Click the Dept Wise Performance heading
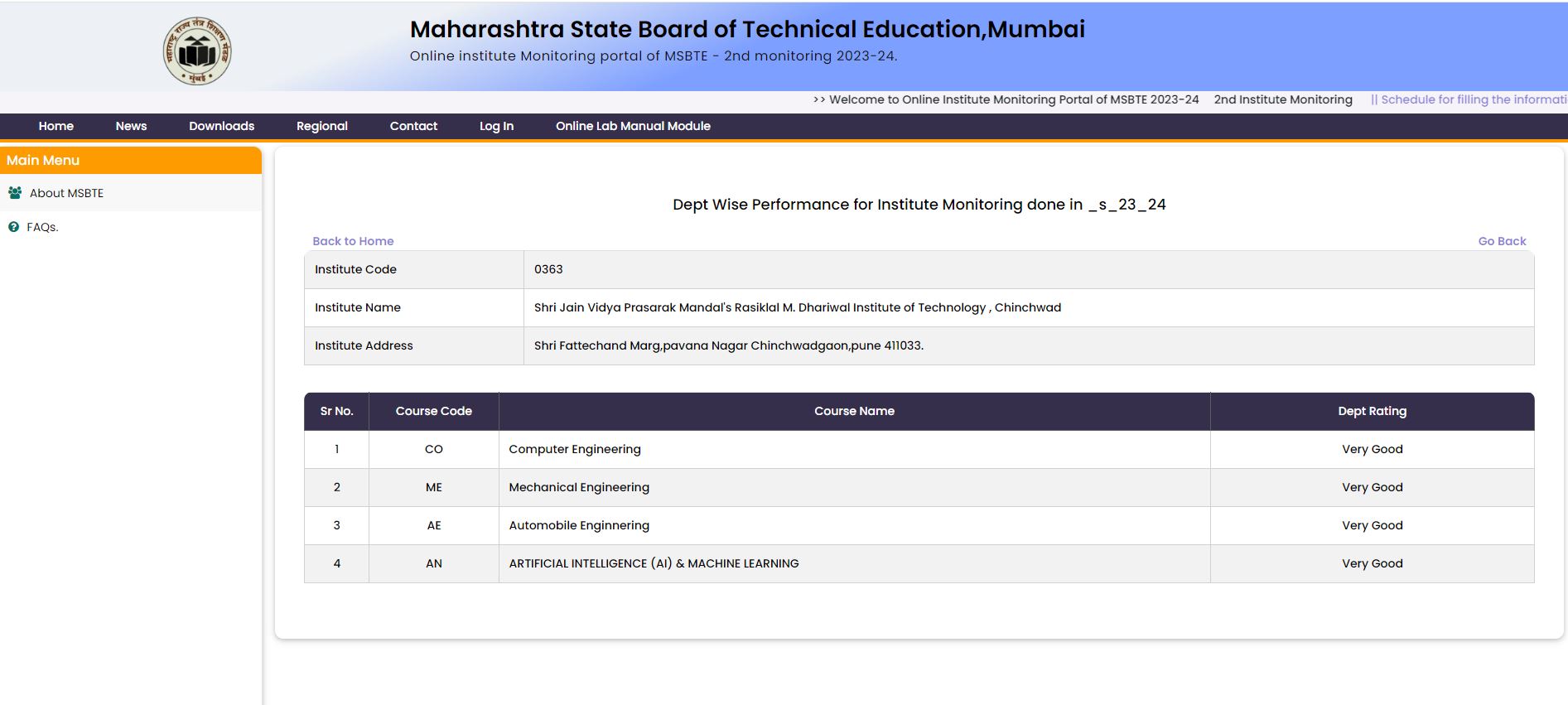 (919, 205)
